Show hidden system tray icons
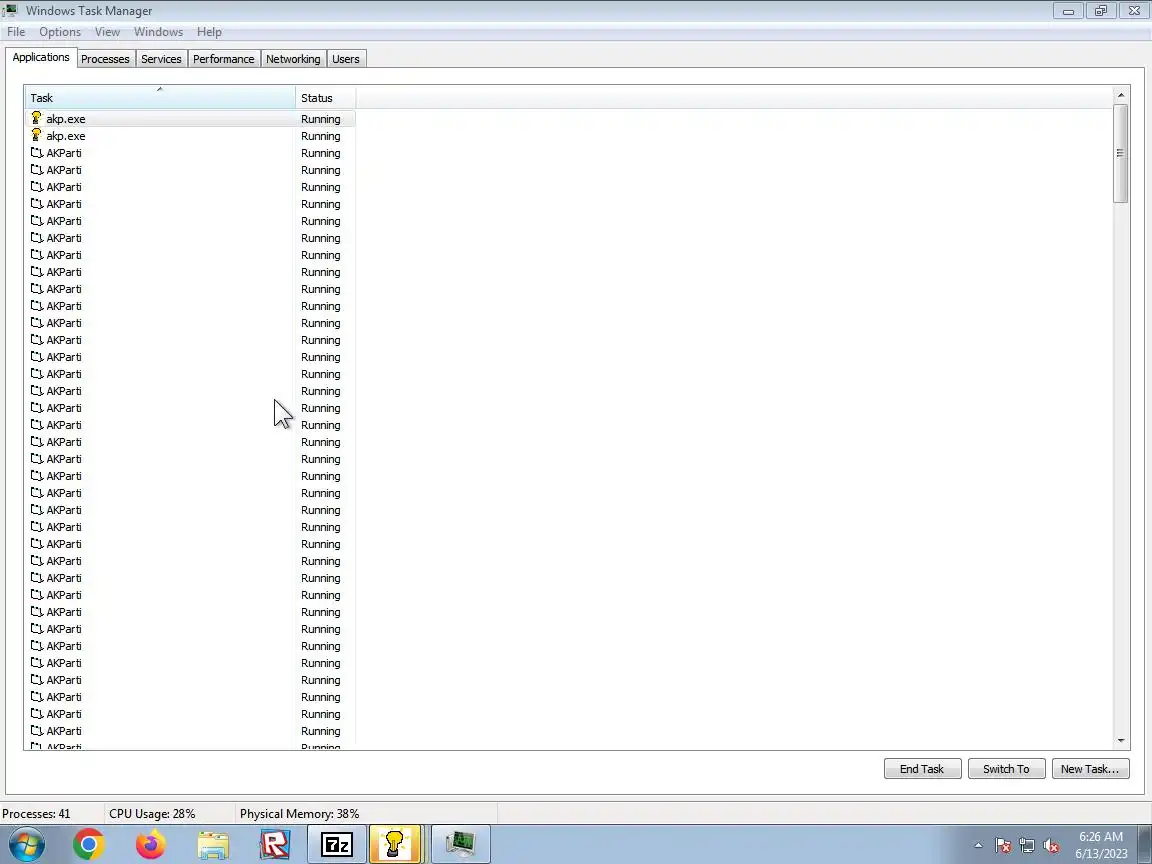1152x864 pixels. (x=978, y=846)
